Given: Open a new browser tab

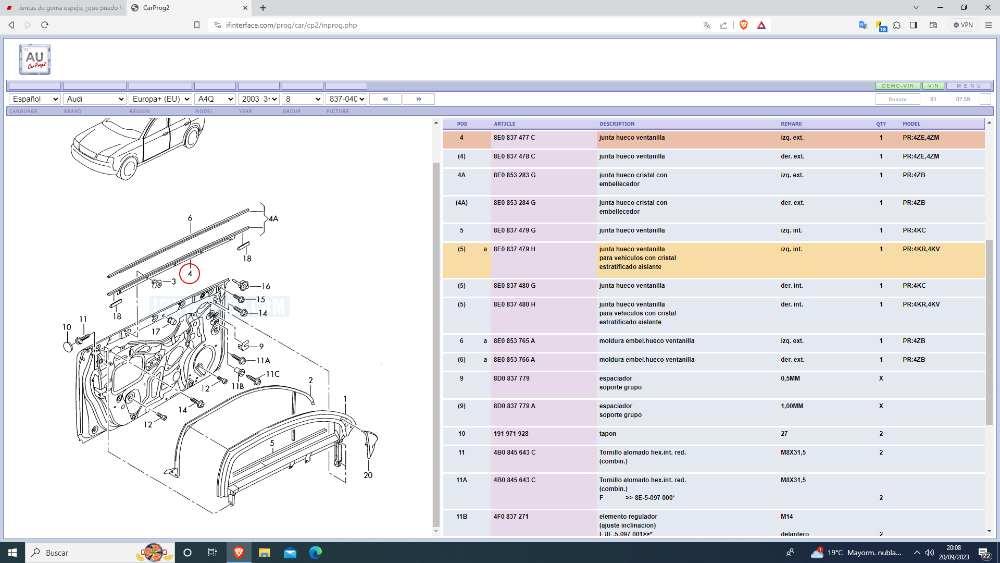Looking at the screenshot, I should point(263,8).
